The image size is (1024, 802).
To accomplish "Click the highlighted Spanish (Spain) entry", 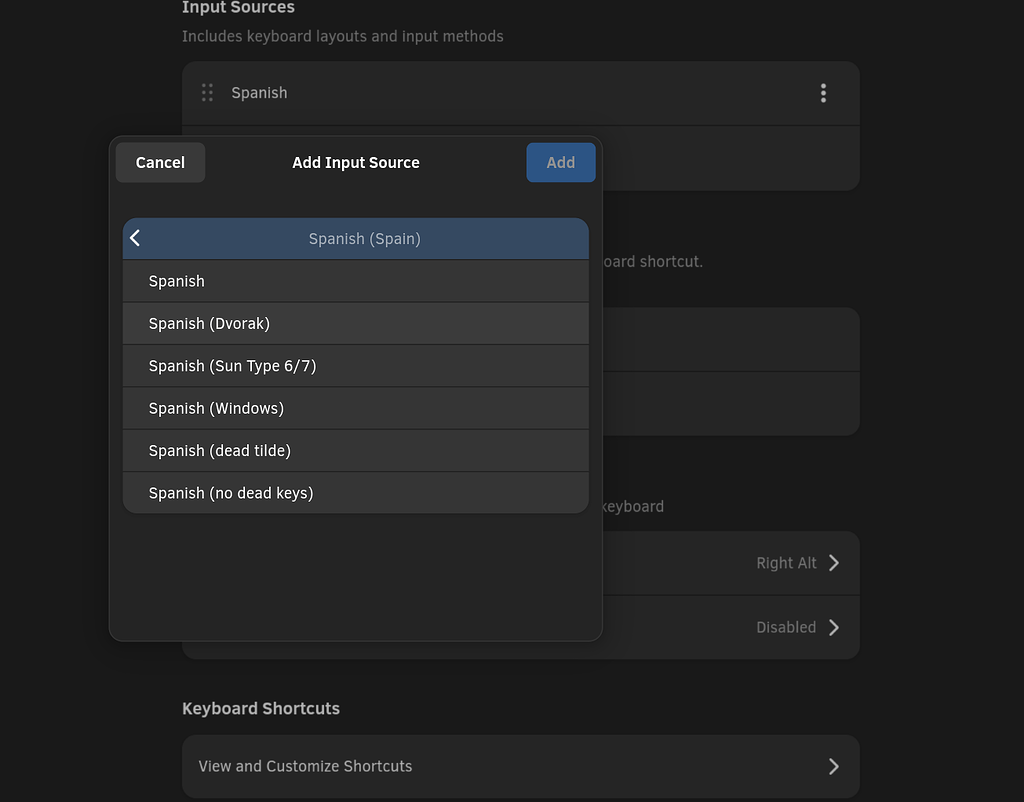I will point(364,238).
